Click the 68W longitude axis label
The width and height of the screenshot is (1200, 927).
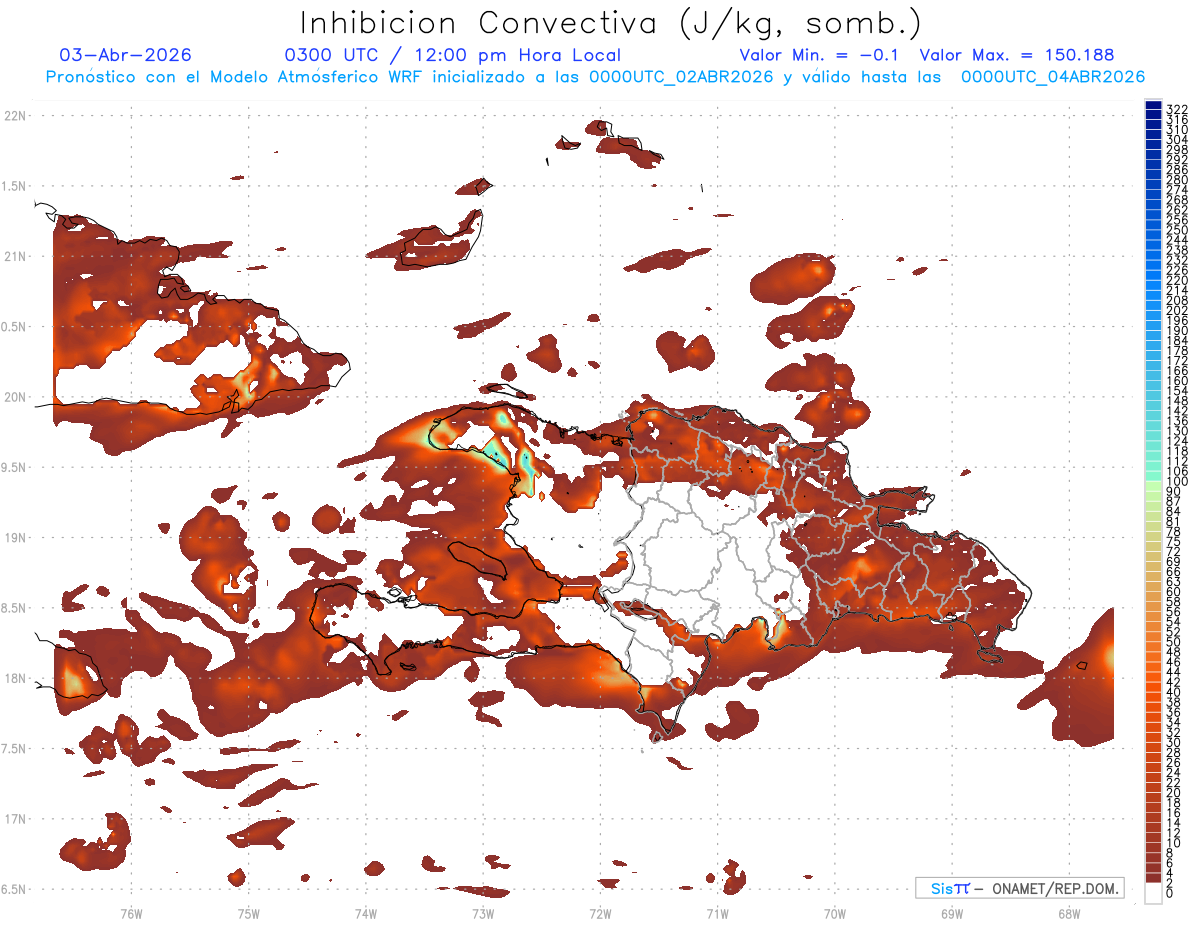point(1069,913)
